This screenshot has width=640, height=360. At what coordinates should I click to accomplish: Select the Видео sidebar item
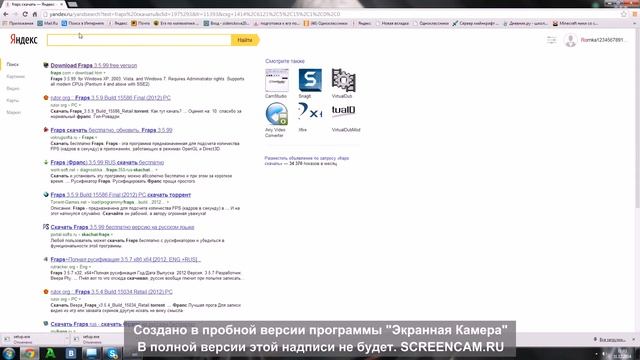(x=13, y=88)
